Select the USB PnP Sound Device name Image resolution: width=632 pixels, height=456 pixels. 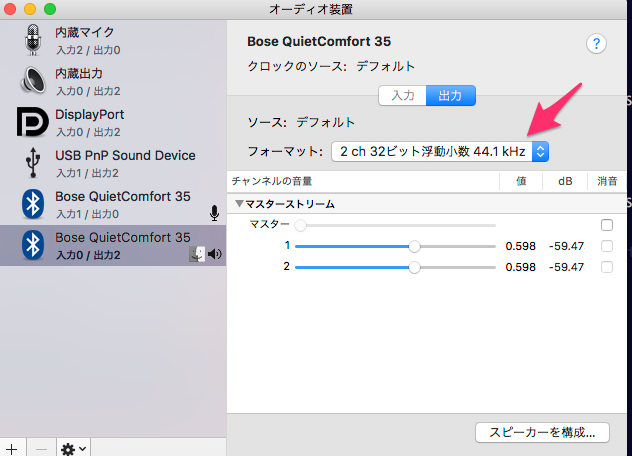[125, 156]
